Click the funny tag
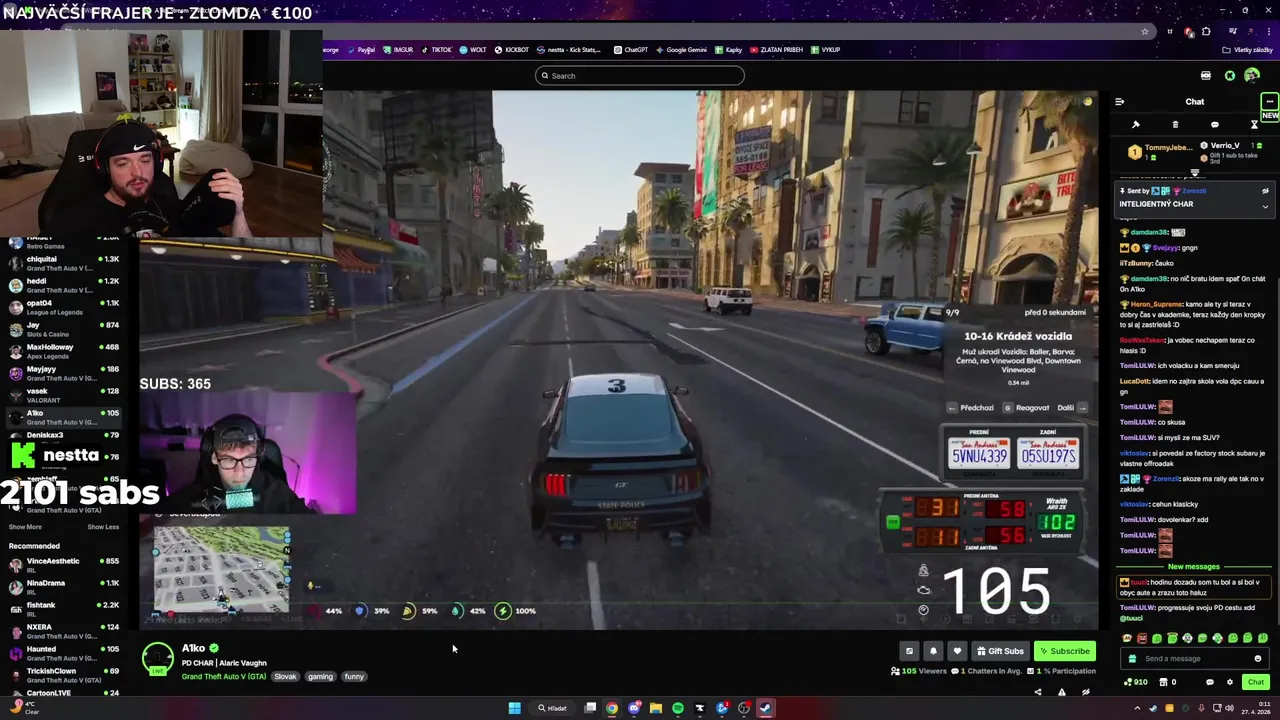1280x720 pixels. click(x=354, y=677)
